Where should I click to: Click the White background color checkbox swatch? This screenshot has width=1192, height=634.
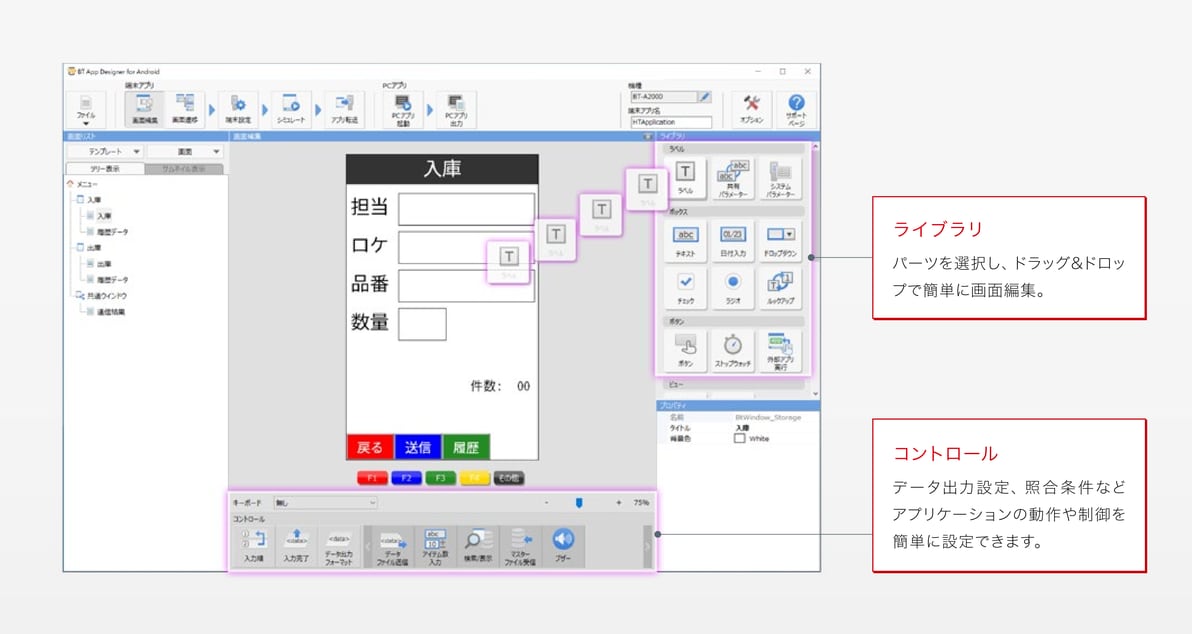coord(739,439)
